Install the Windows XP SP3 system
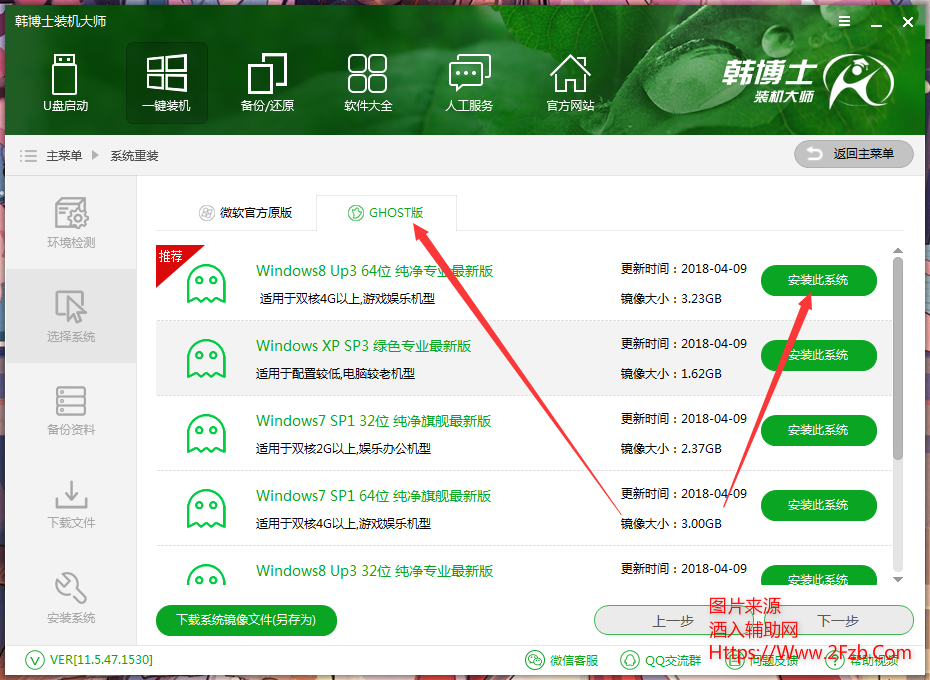The height and width of the screenshot is (680, 930). point(818,355)
